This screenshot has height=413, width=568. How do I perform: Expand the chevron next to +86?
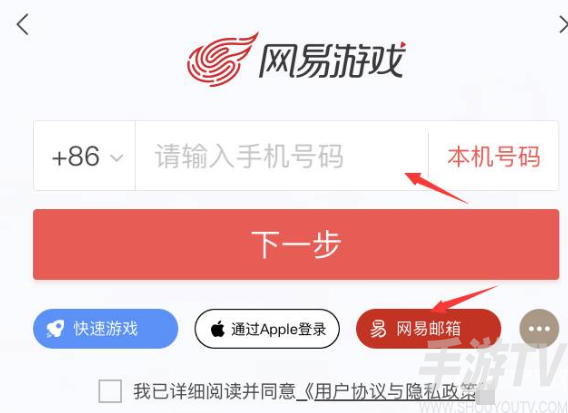coord(117,158)
